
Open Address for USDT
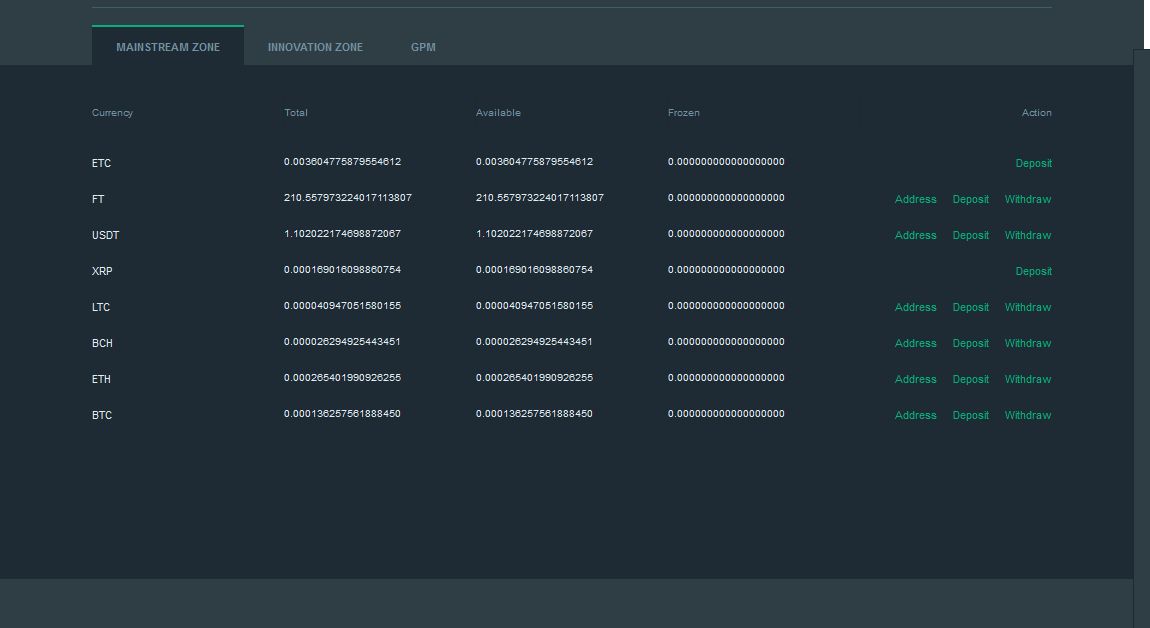click(x=915, y=236)
